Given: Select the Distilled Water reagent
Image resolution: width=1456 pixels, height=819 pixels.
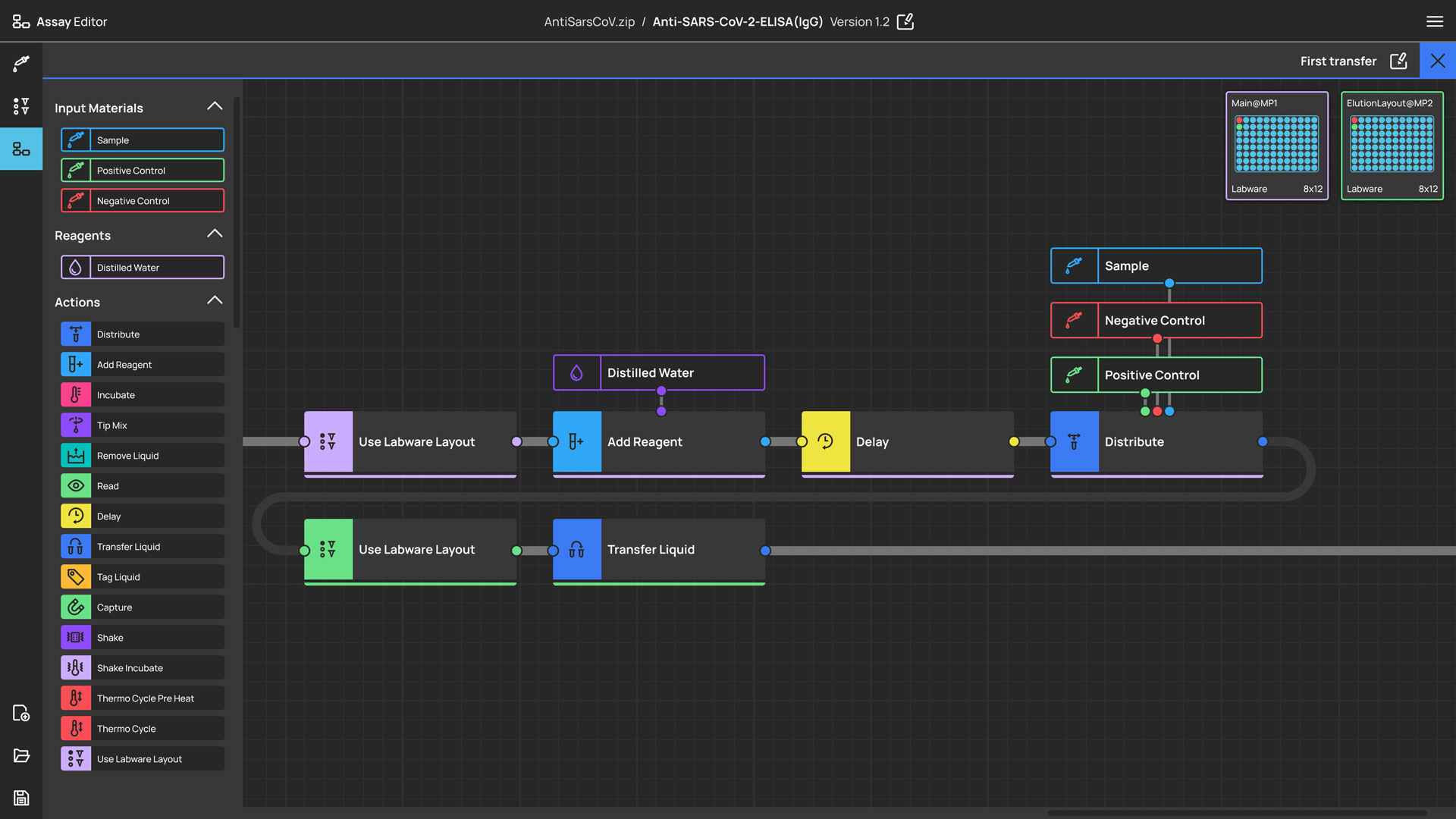Looking at the screenshot, I should [143, 268].
